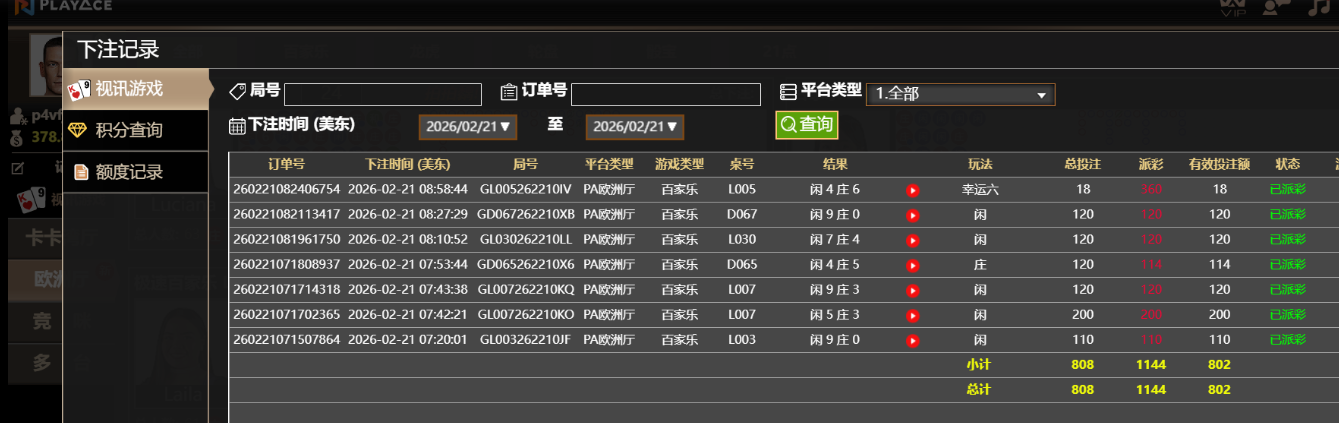Play replay for round GD065262210X6
The image size is (1339, 423).
pyautogui.click(x=912, y=266)
